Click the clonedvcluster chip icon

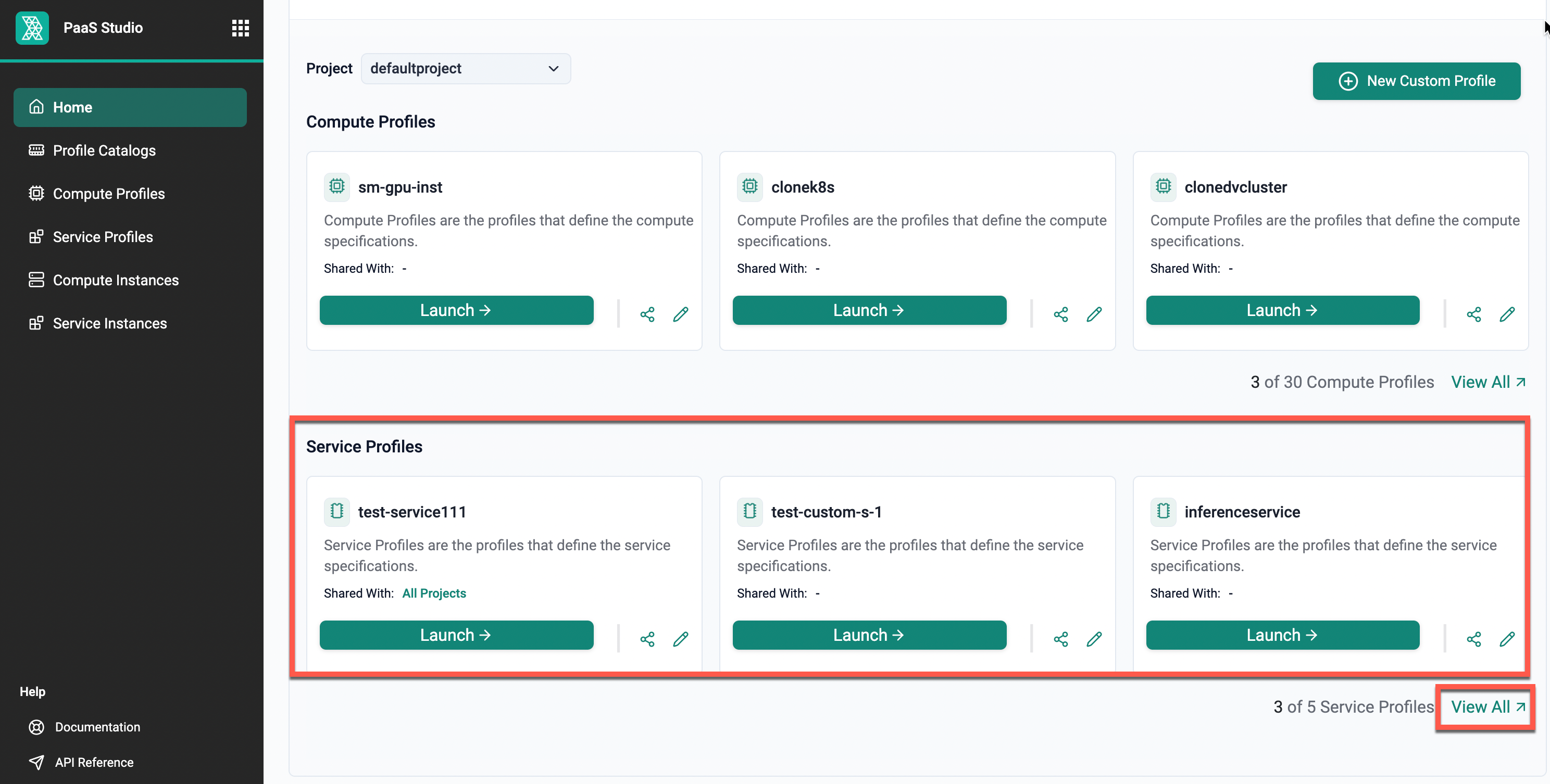1163,186
